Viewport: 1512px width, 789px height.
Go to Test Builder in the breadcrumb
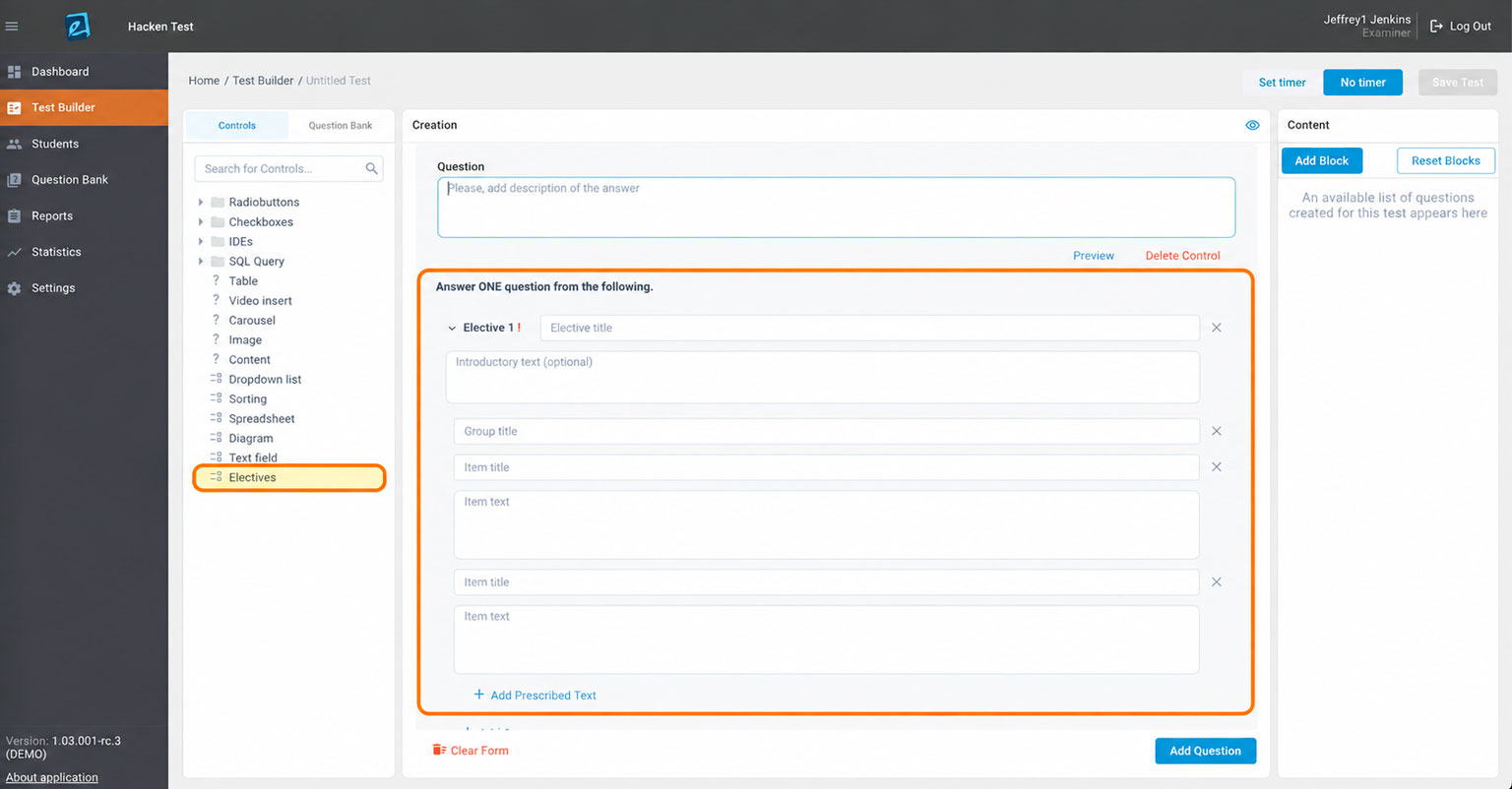[x=263, y=81]
